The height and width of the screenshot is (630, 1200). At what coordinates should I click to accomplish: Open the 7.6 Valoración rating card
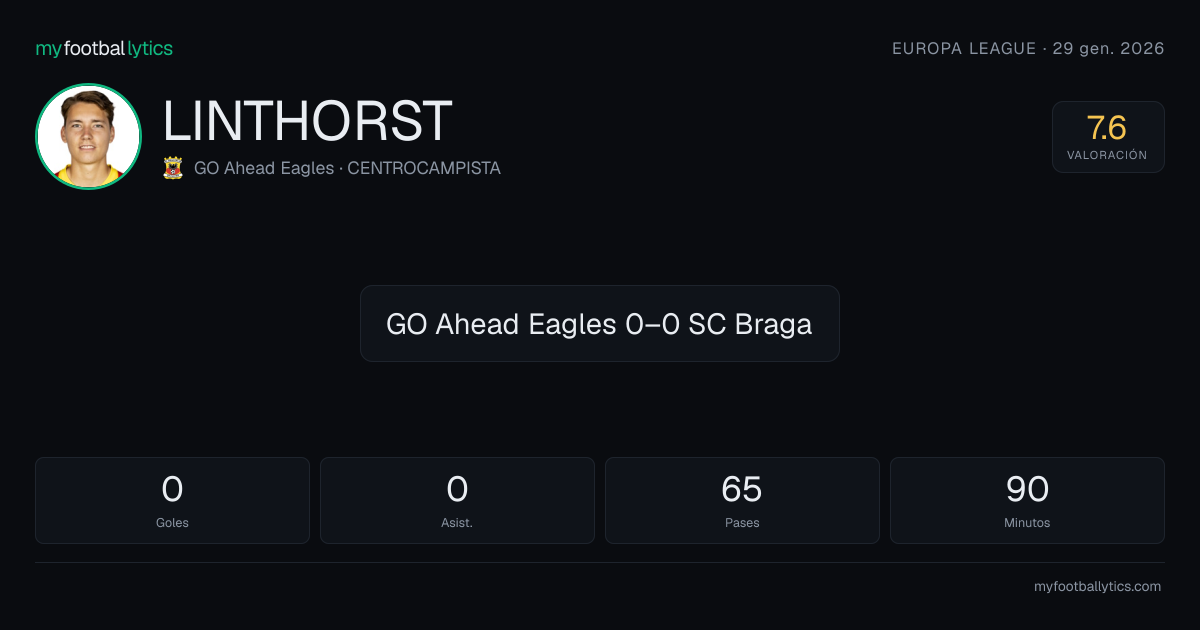click(1108, 137)
